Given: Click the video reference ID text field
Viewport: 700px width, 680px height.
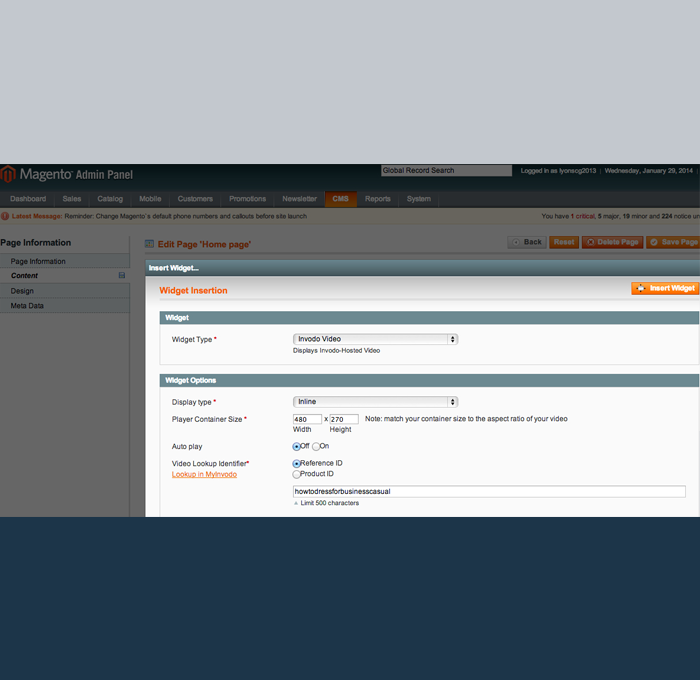Looking at the screenshot, I should [x=489, y=492].
